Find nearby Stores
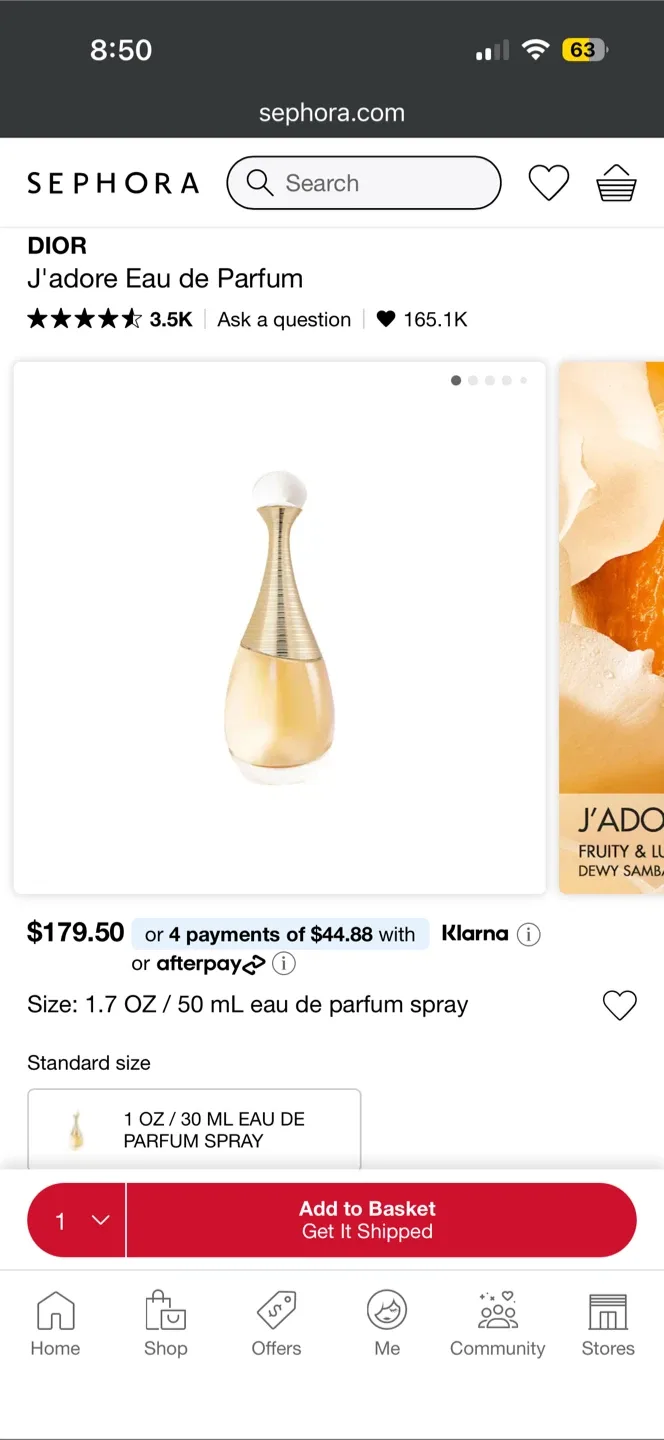664x1440 pixels. (607, 1322)
